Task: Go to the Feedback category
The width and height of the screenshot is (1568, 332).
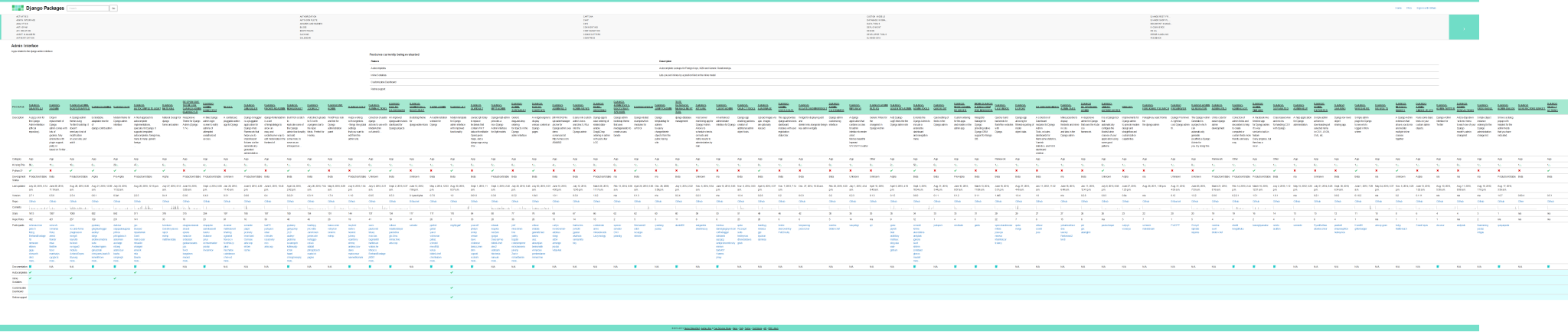Action: pos(1156,38)
